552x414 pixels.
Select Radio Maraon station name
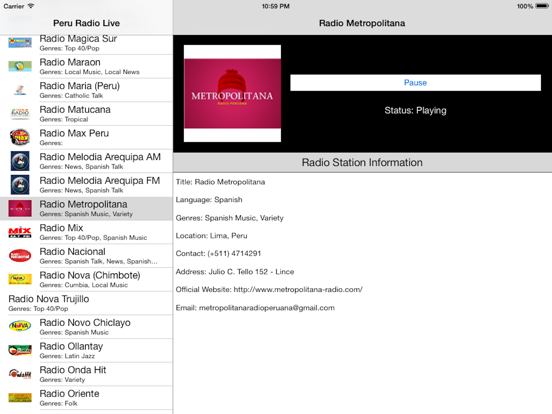point(70,62)
